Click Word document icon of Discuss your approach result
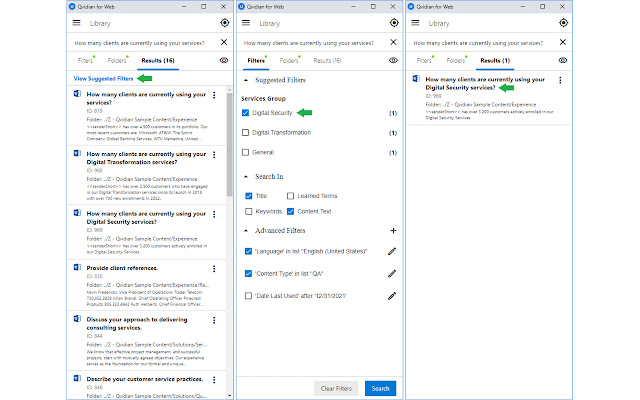 pos(77,319)
